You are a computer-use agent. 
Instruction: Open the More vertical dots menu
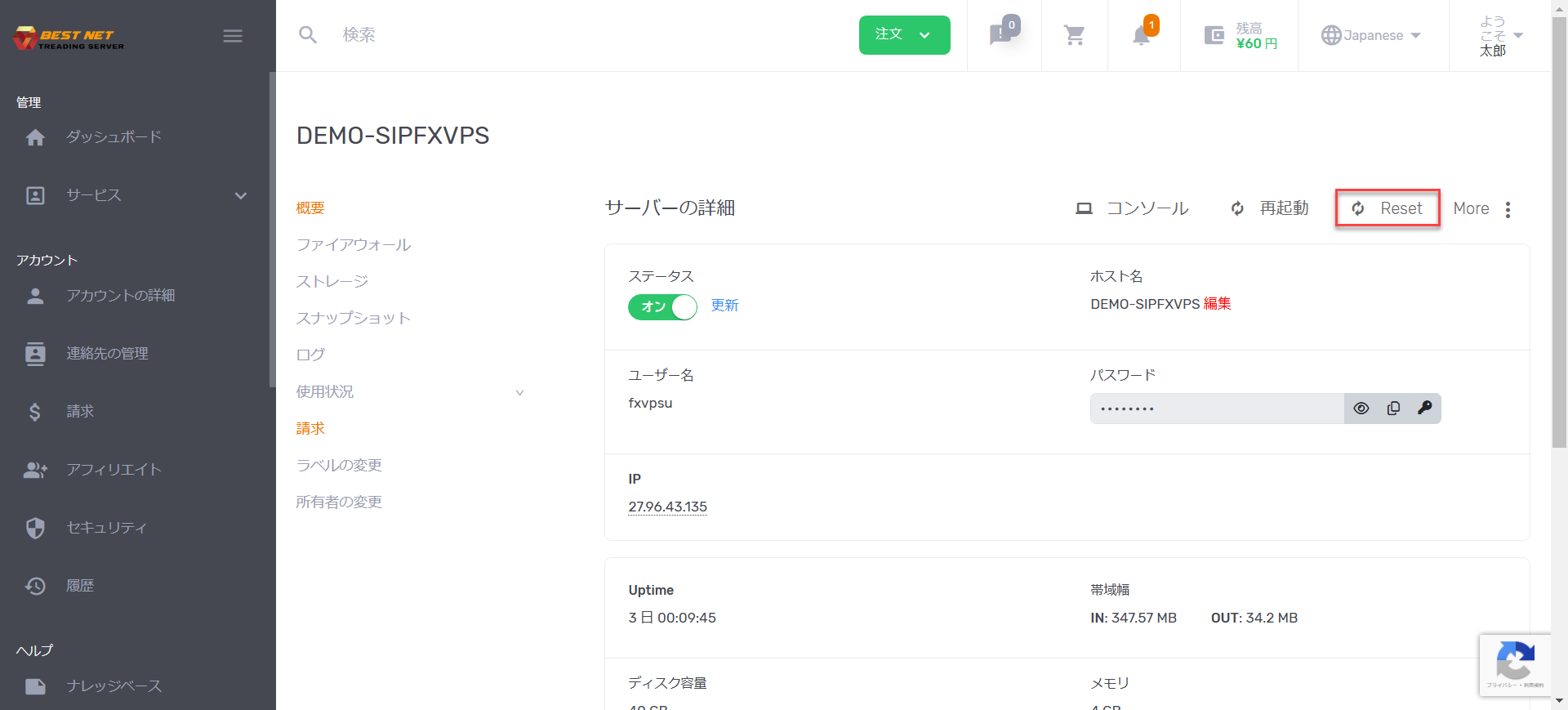1508,209
